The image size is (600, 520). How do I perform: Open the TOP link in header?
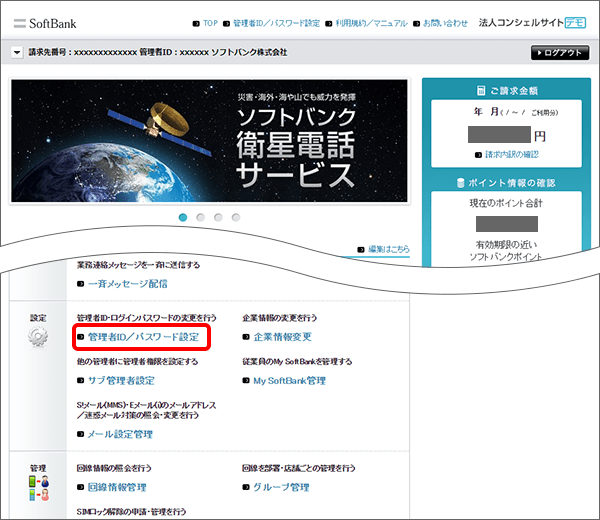[x=210, y=23]
